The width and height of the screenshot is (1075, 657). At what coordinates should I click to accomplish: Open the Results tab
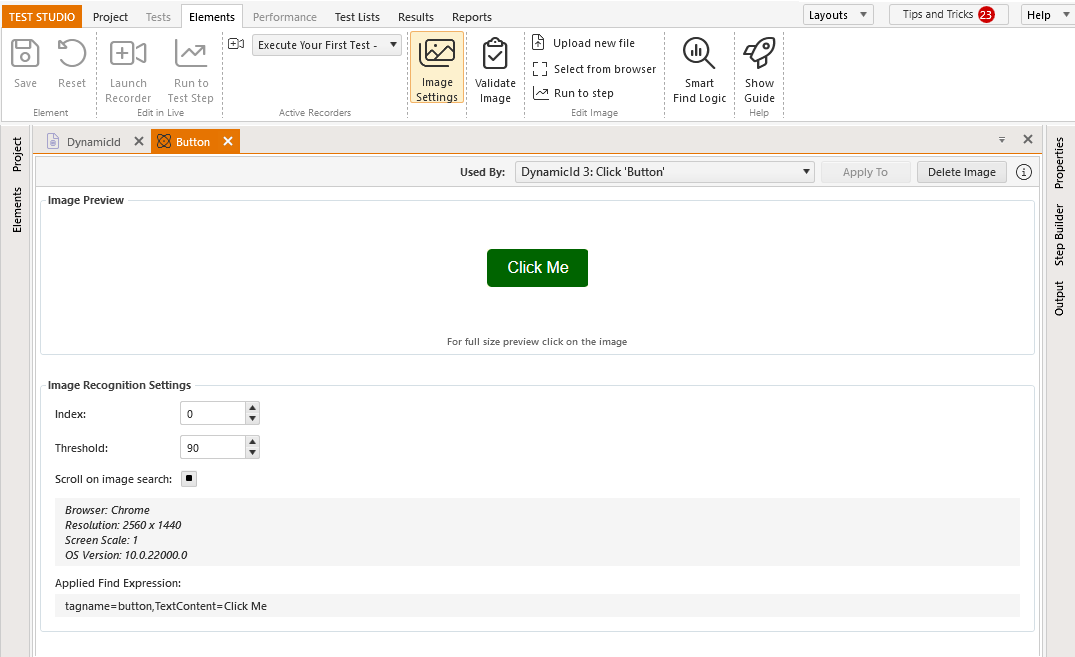(x=415, y=16)
